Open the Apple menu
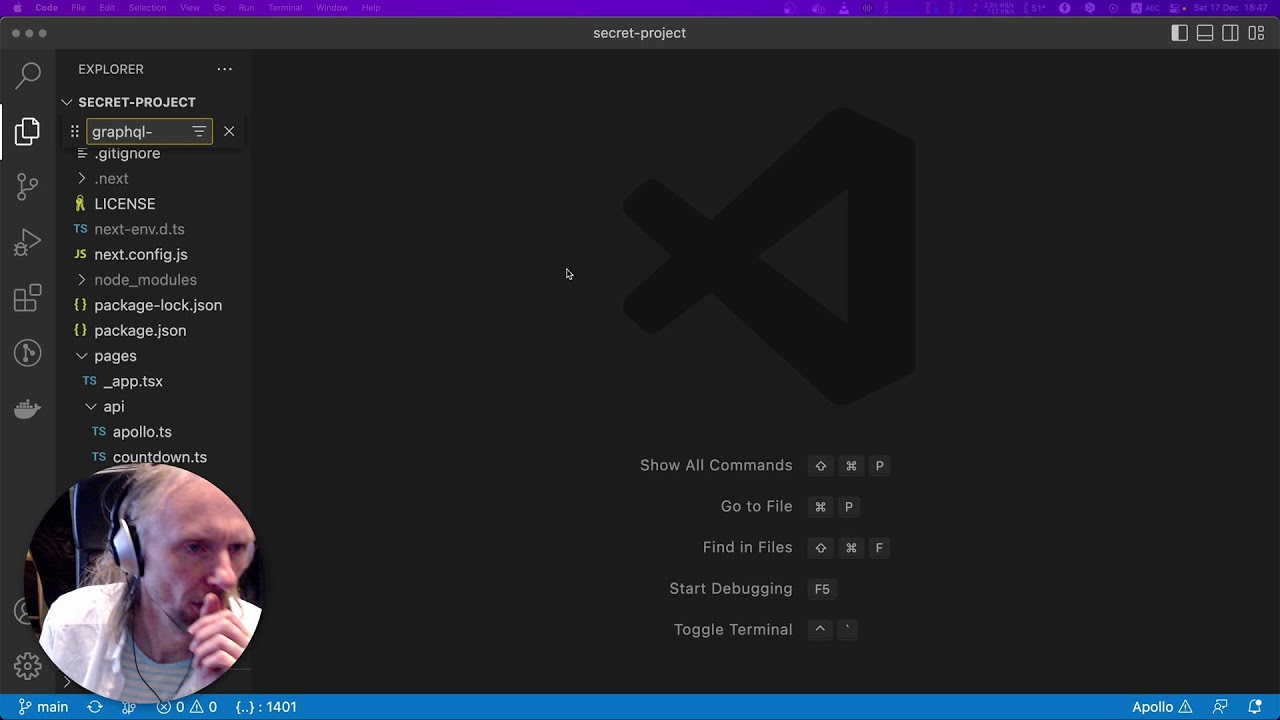Viewport: 1280px width, 720px height. coord(17,8)
